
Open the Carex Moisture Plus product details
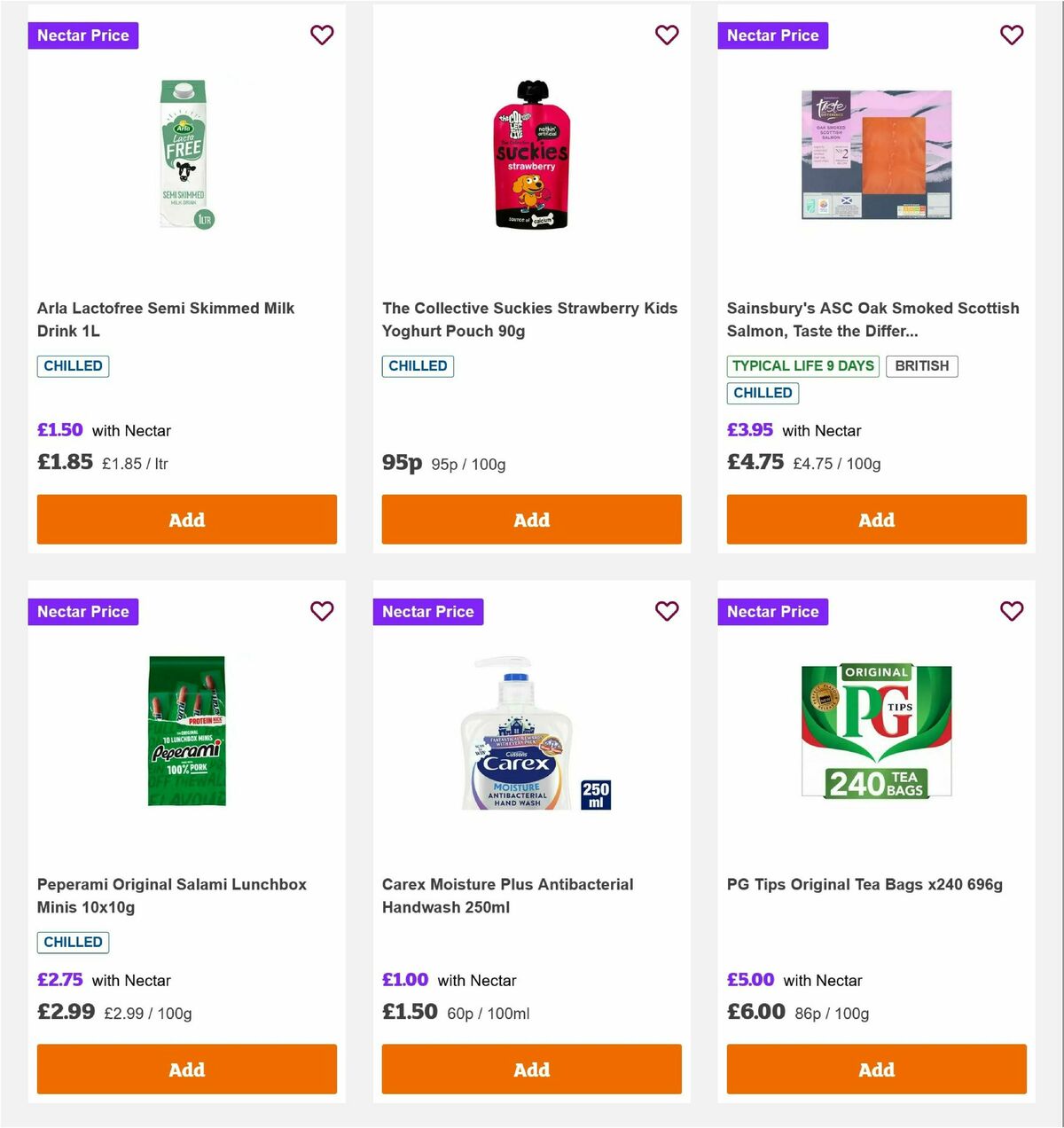click(x=507, y=896)
